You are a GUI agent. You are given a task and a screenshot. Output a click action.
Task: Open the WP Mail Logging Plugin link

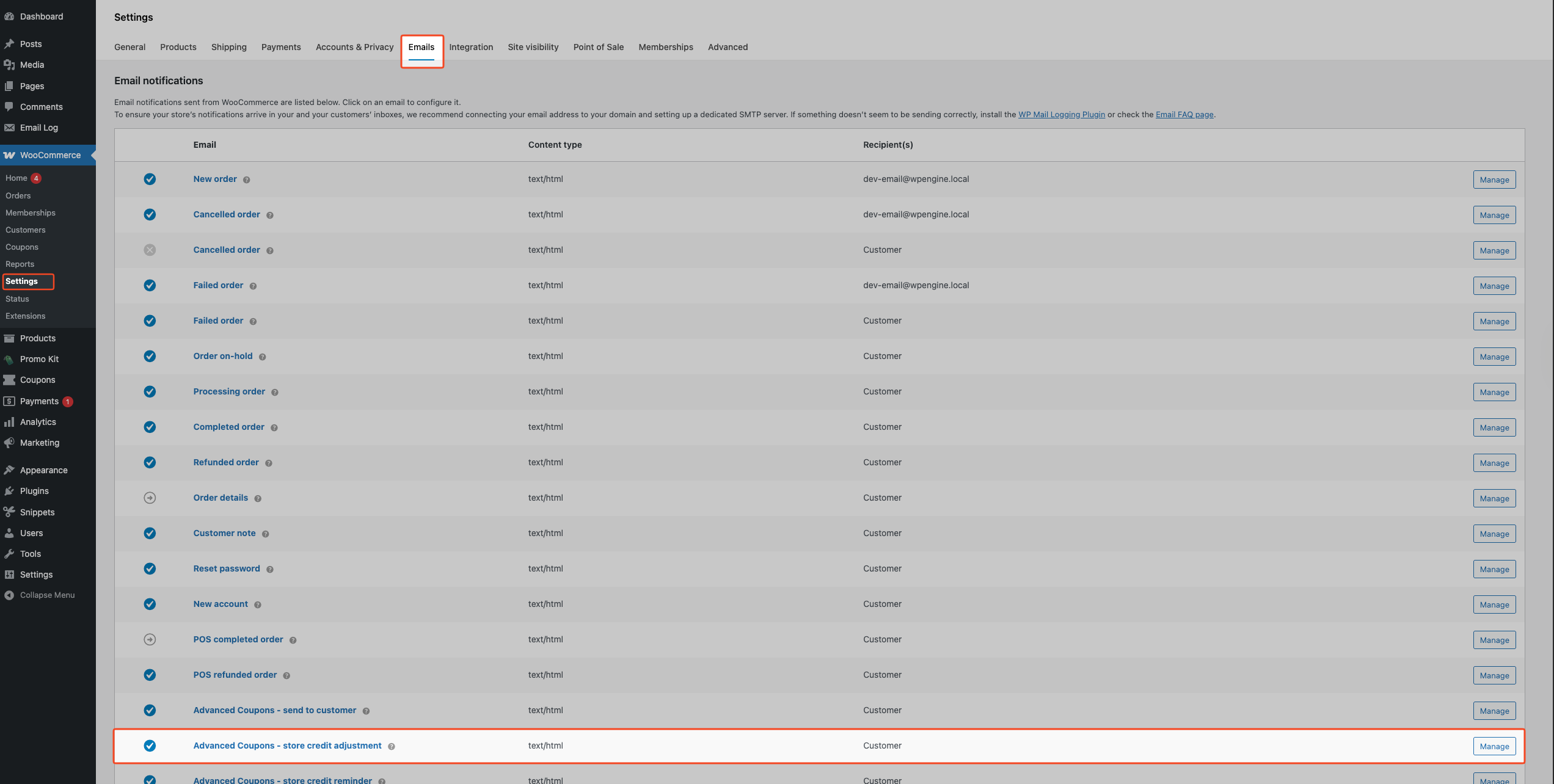(x=1061, y=114)
